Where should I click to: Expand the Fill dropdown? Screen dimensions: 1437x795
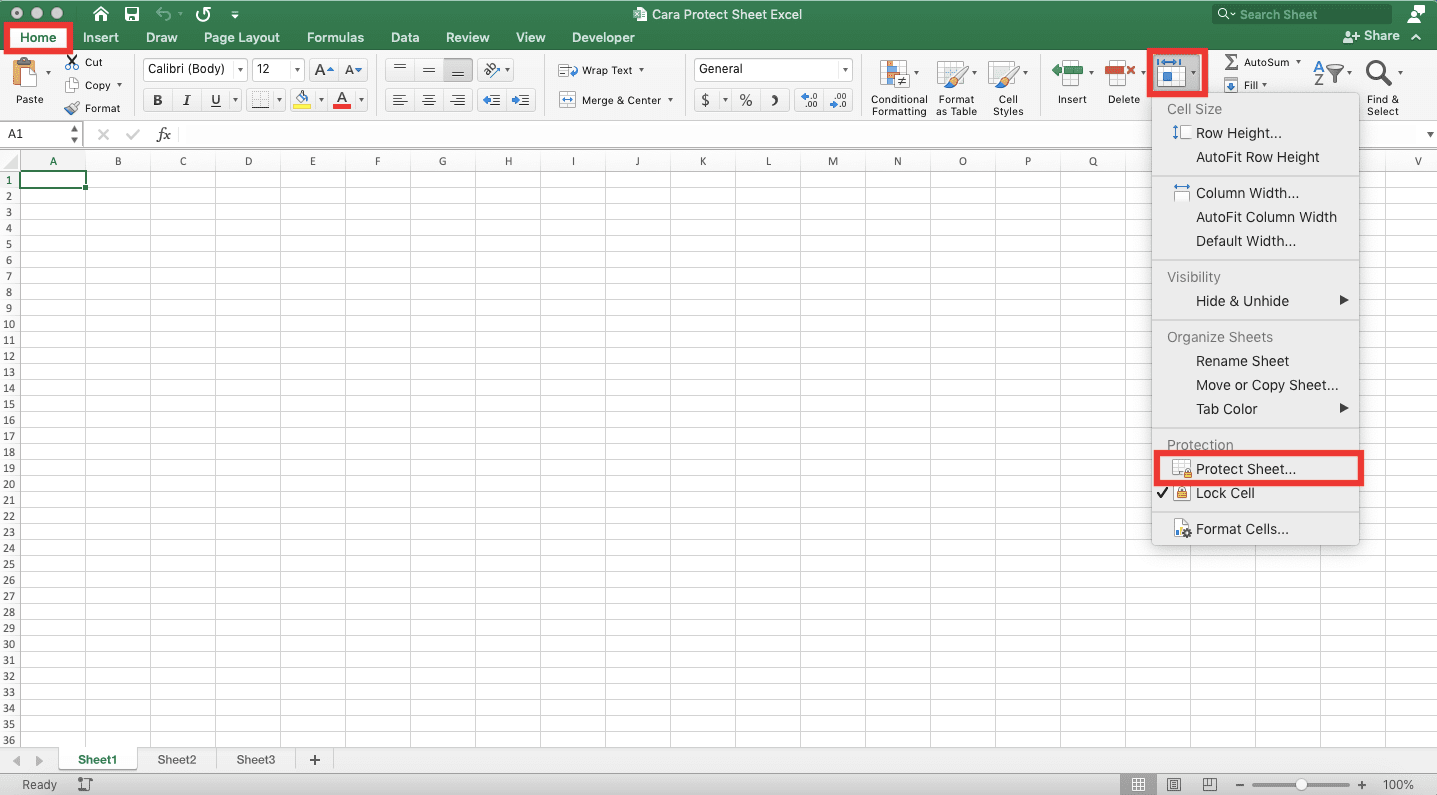click(x=1265, y=86)
